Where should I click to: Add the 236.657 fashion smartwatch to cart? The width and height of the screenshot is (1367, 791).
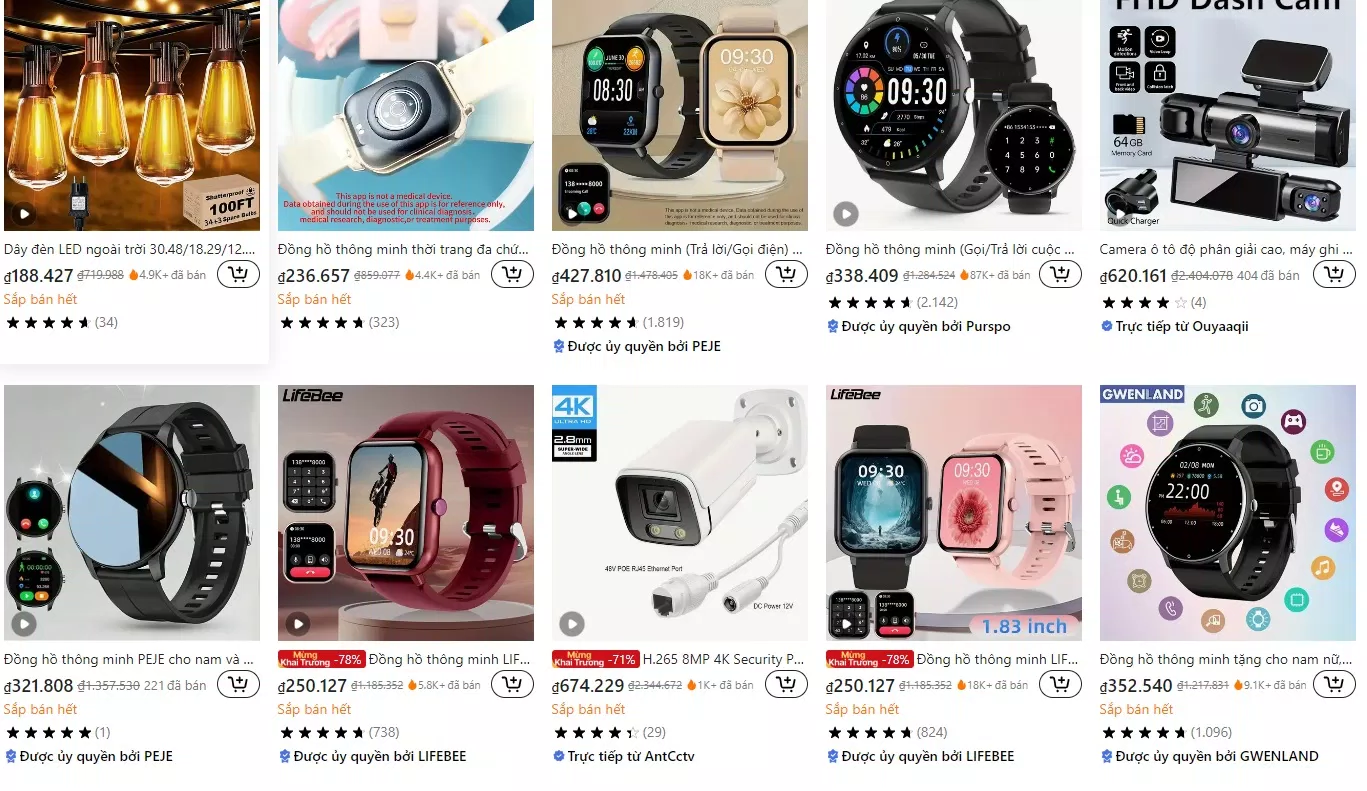click(512, 274)
